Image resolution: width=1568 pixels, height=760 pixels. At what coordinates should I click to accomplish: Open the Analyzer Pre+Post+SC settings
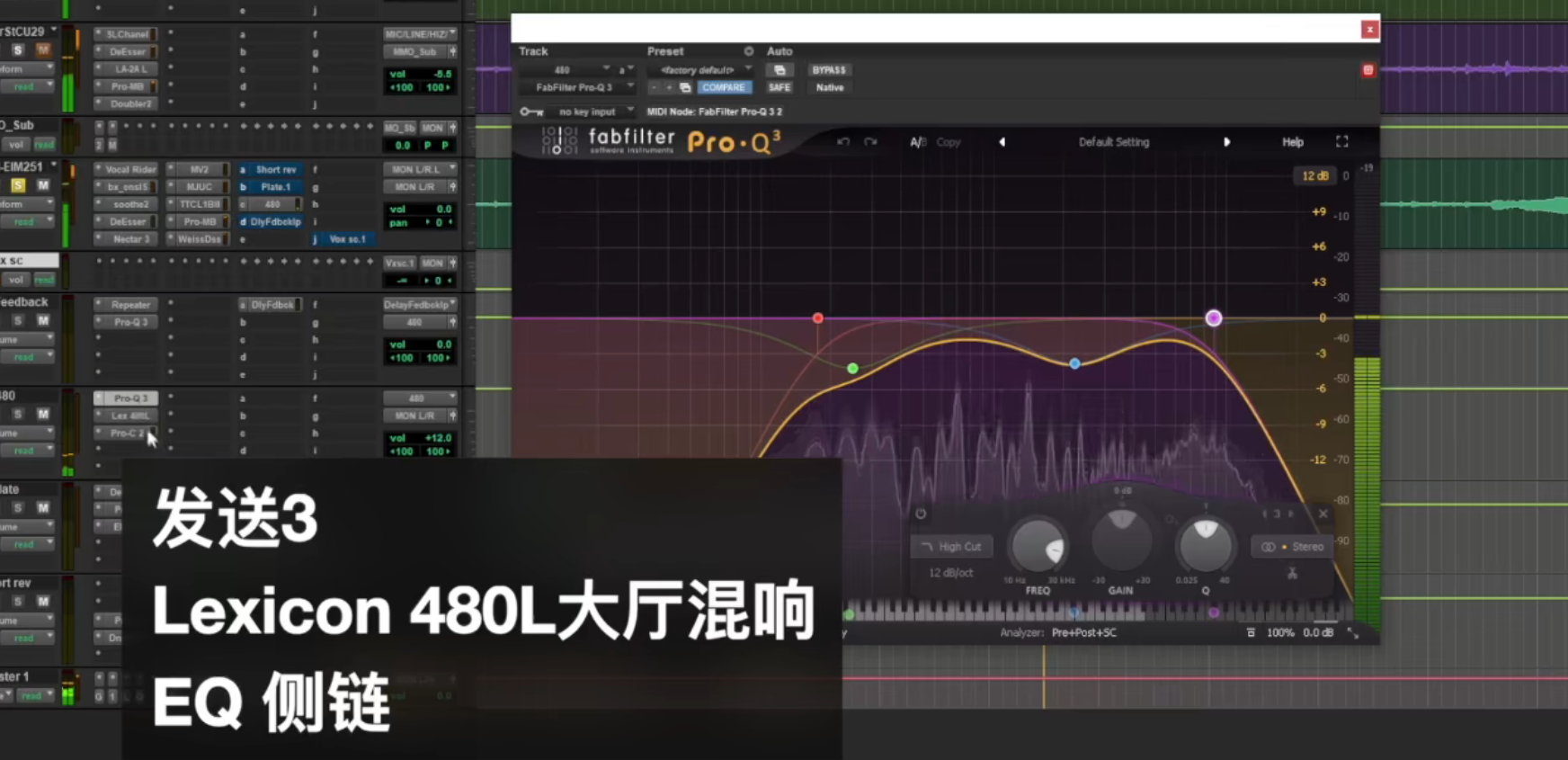(1083, 633)
